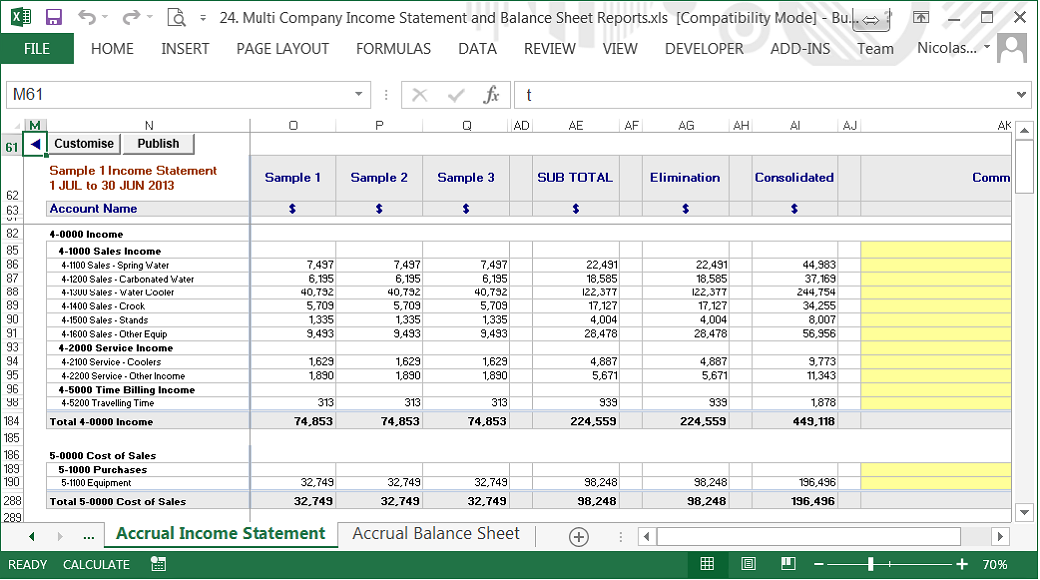This screenshot has height=580, width=1040.
Task: Click the user account avatar icon
Action: 1012,47
